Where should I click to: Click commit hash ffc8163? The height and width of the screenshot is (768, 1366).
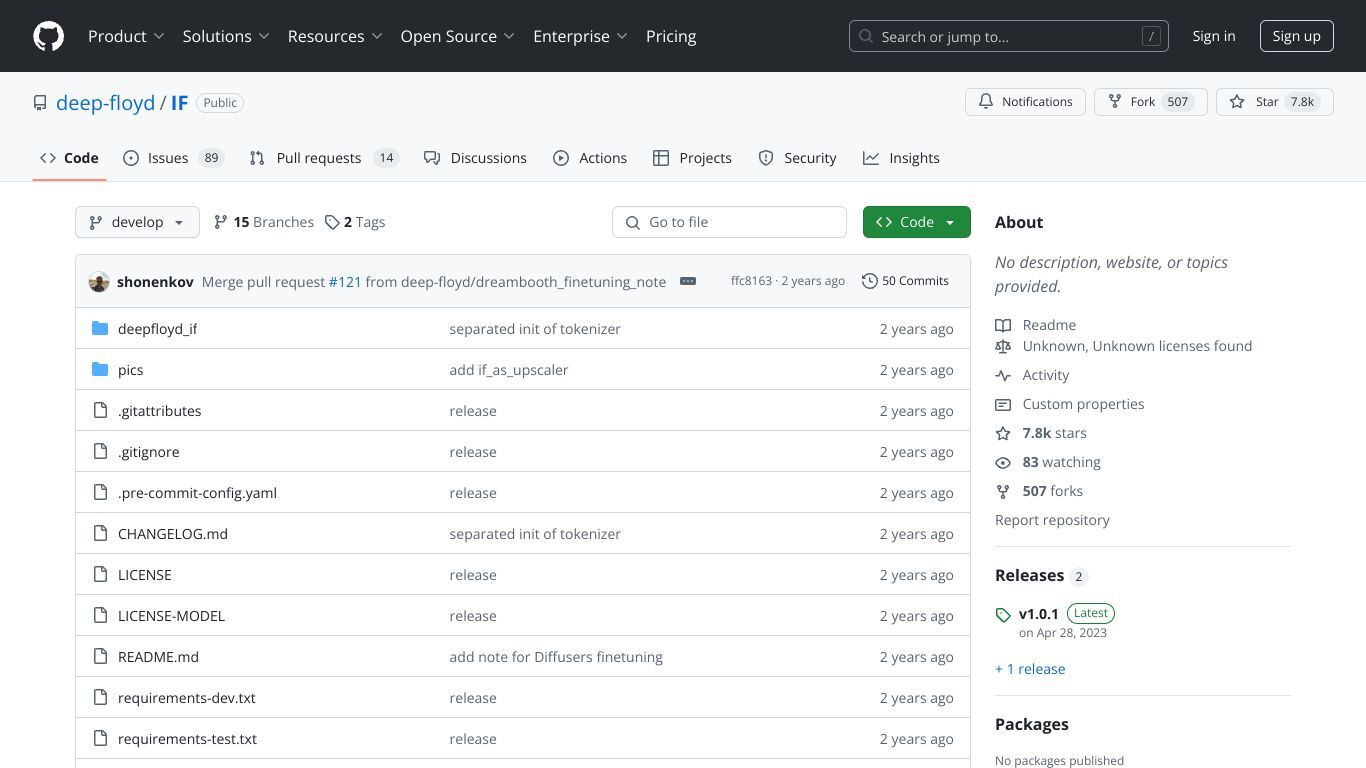tap(751, 281)
